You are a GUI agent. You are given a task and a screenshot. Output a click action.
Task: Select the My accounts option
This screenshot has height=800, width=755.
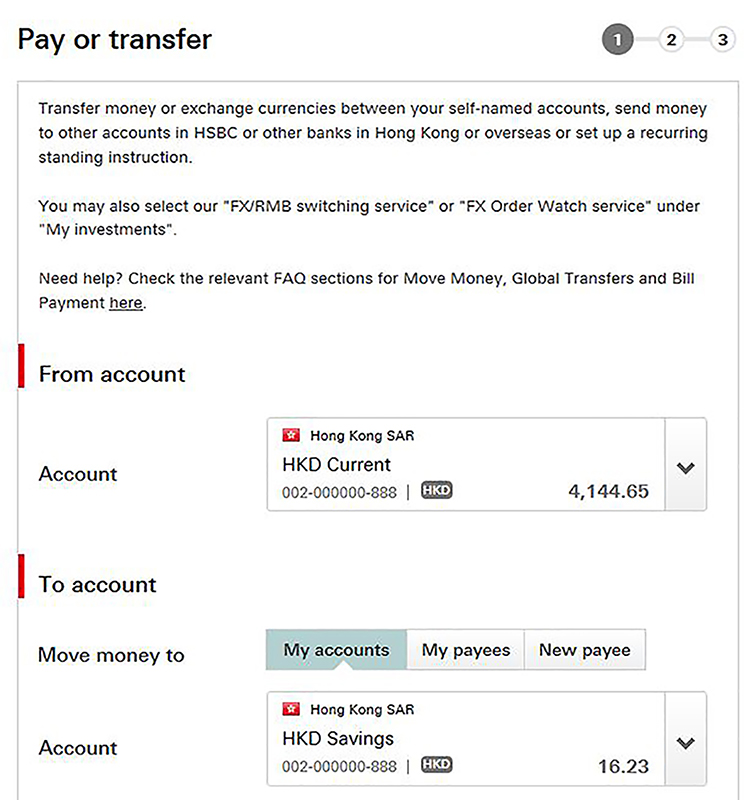pyautogui.click(x=336, y=649)
